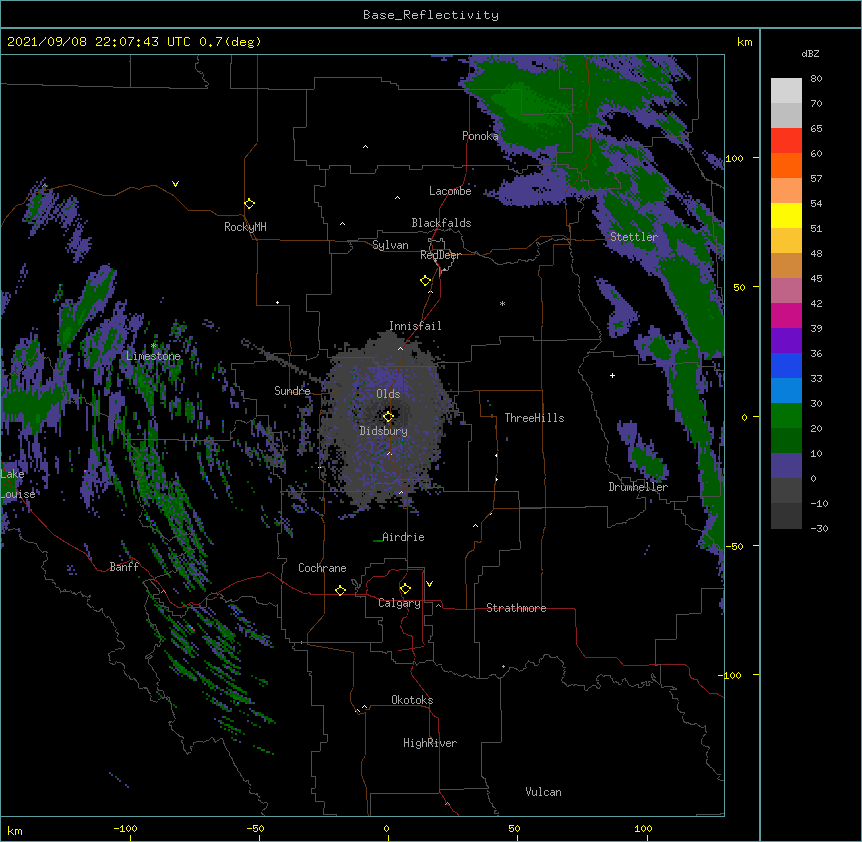Click the -100 tick on the bottom axis
Viewport: 862px width, 842px height.
coord(125,828)
